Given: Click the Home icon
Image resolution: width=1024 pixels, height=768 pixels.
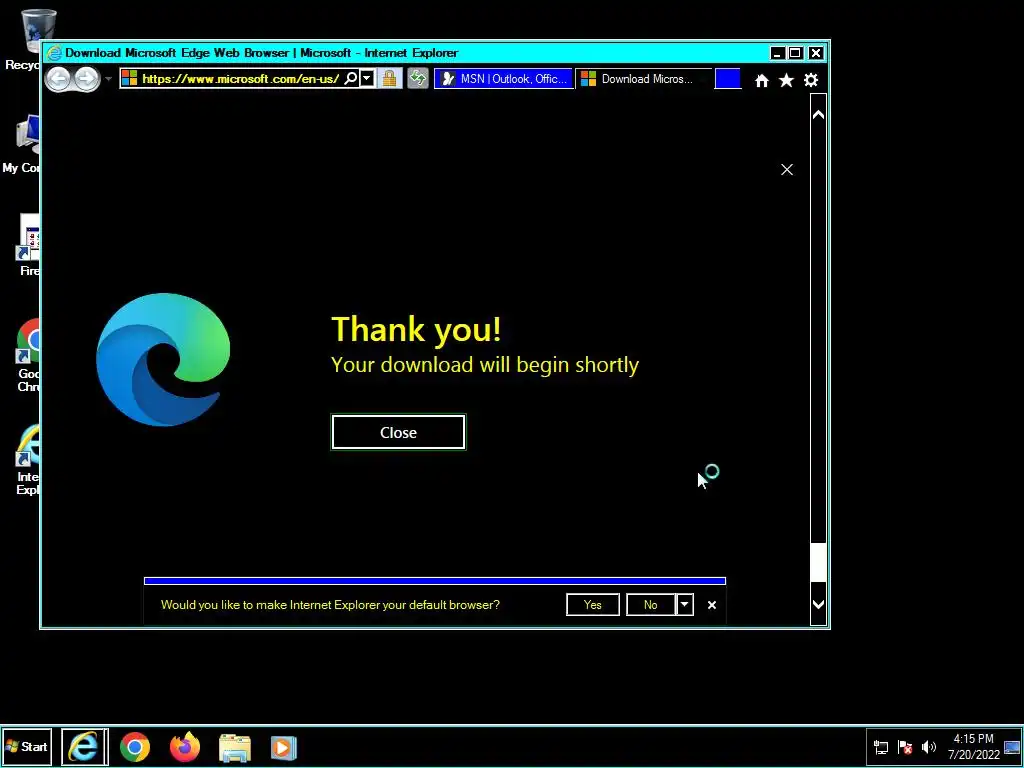Looking at the screenshot, I should click(x=761, y=80).
